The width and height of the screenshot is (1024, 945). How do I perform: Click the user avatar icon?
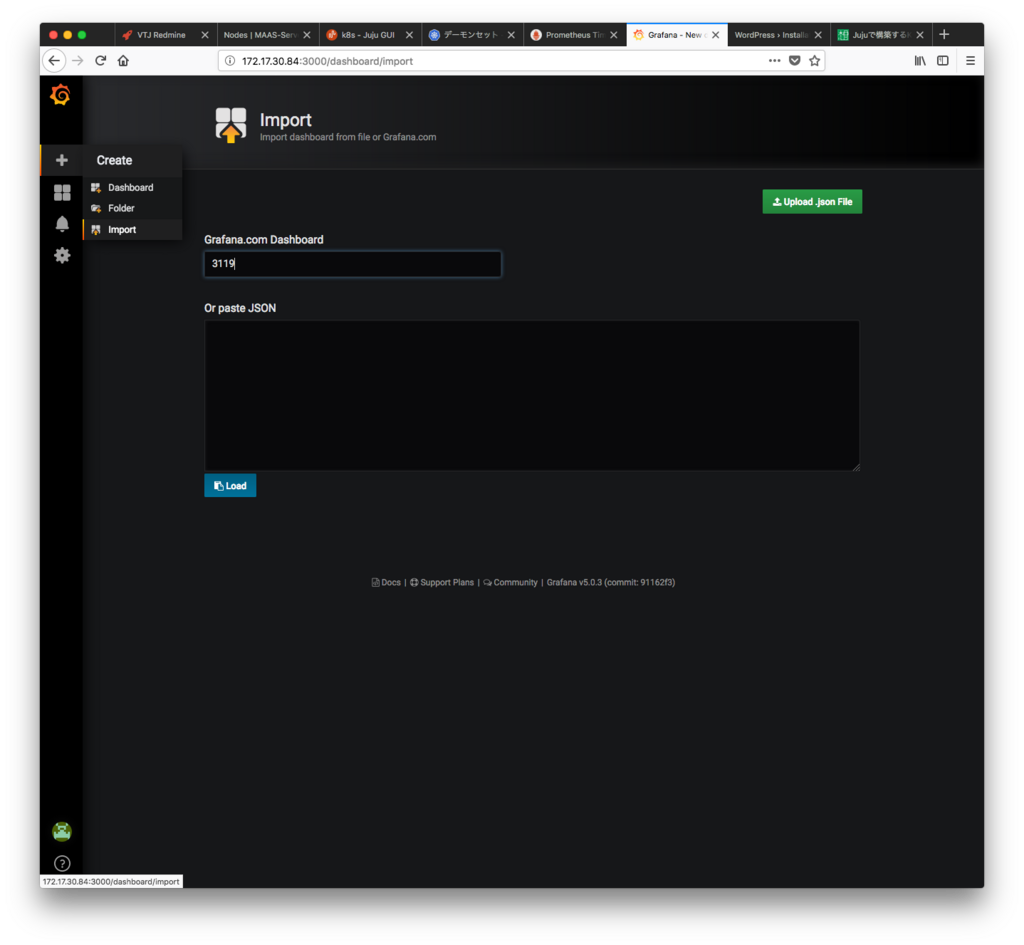click(62, 831)
